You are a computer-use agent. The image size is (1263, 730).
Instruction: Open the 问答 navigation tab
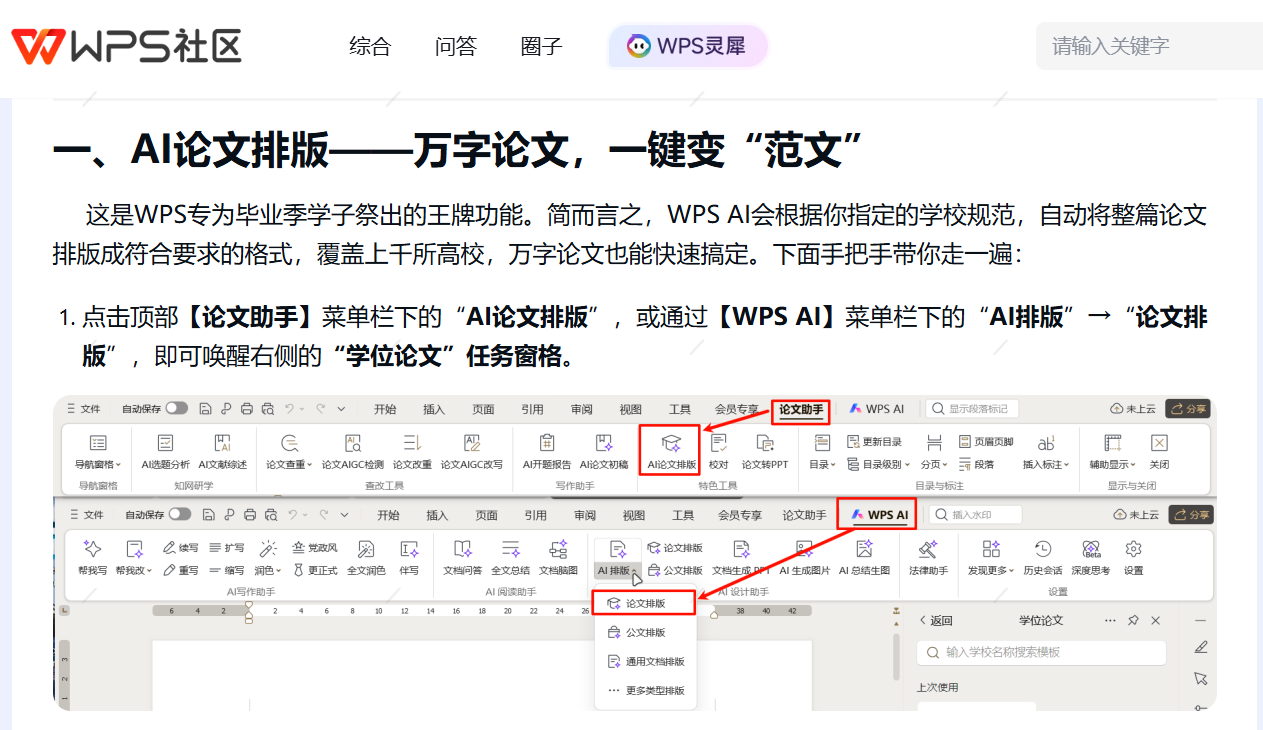456,46
